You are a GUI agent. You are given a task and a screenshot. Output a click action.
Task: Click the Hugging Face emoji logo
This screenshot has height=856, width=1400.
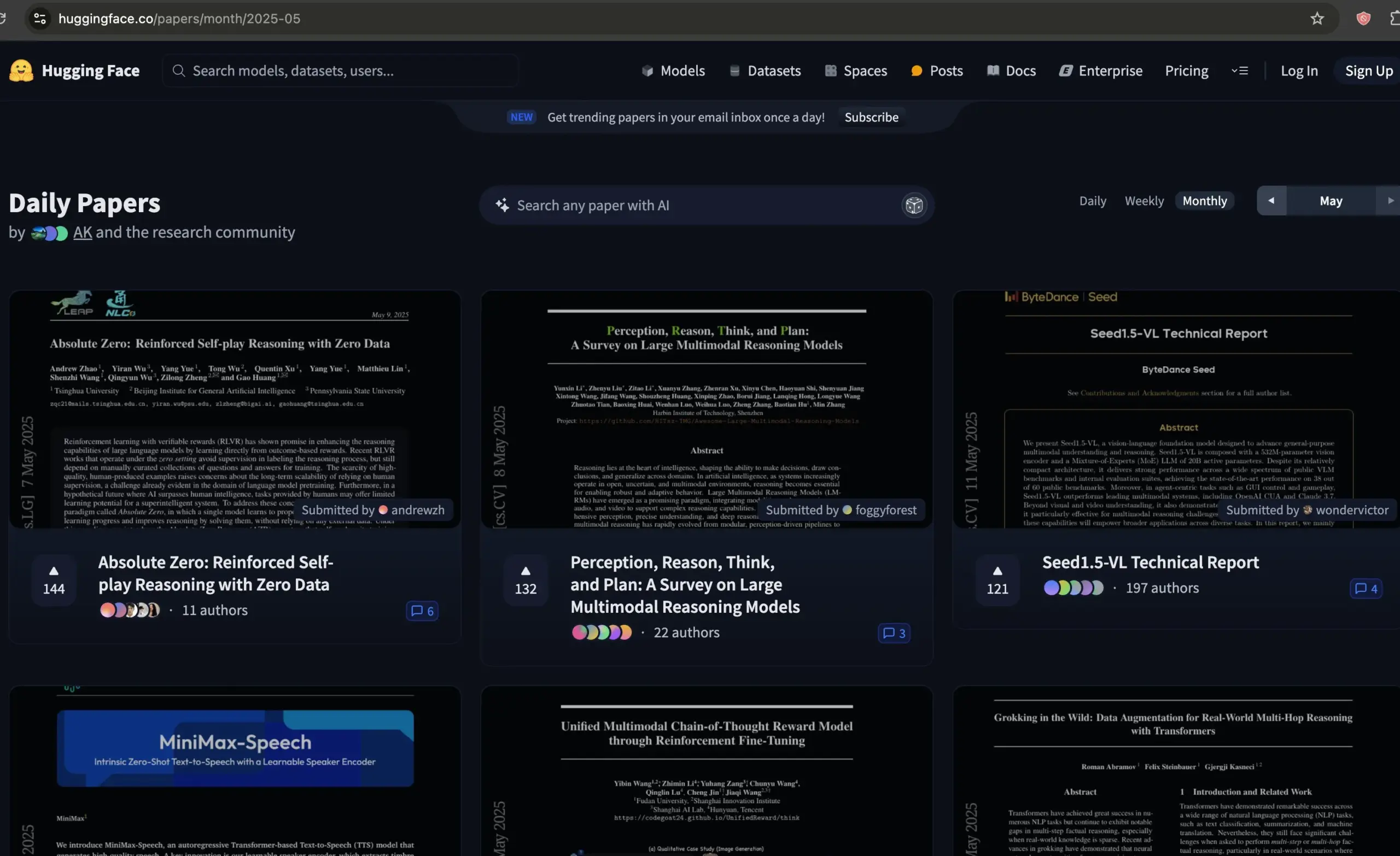21,71
